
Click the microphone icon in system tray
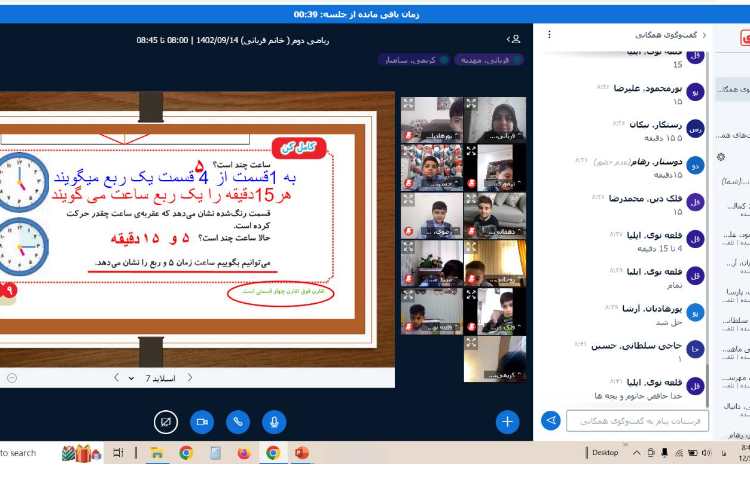[x=665, y=453]
